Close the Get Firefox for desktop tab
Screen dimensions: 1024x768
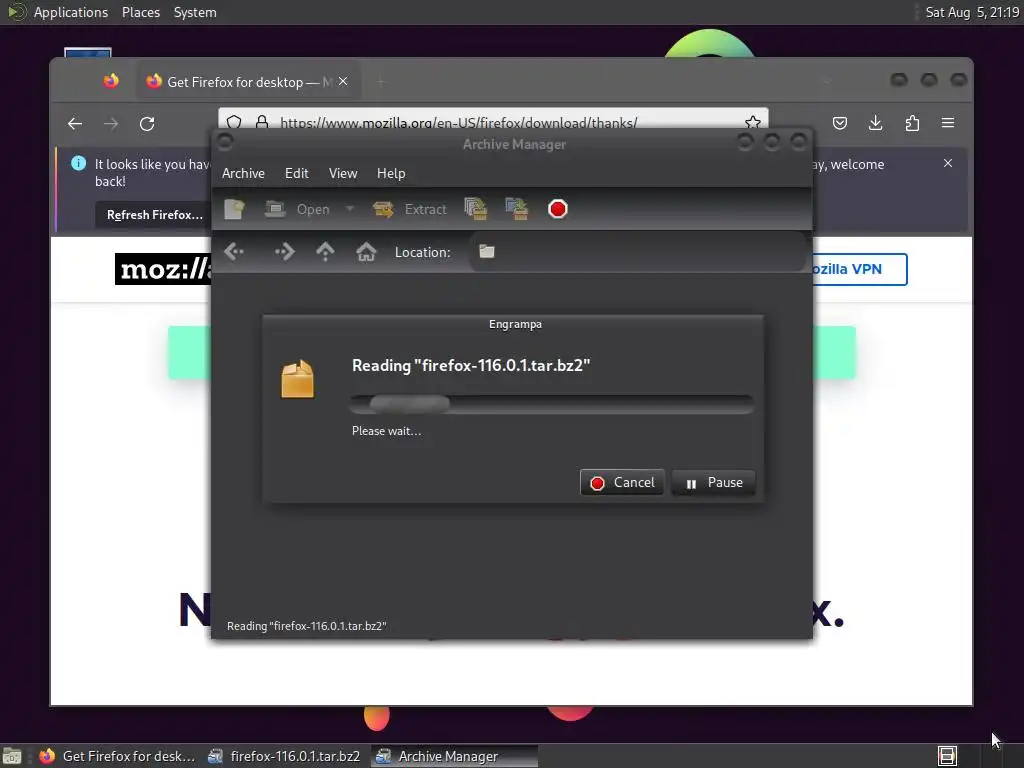(343, 82)
